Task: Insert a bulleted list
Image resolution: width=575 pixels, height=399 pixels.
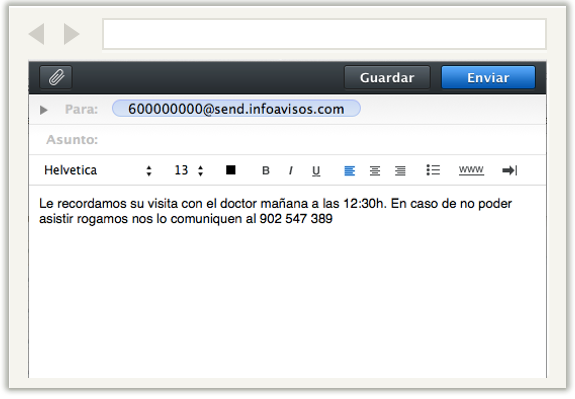Action: pyautogui.click(x=433, y=170)
